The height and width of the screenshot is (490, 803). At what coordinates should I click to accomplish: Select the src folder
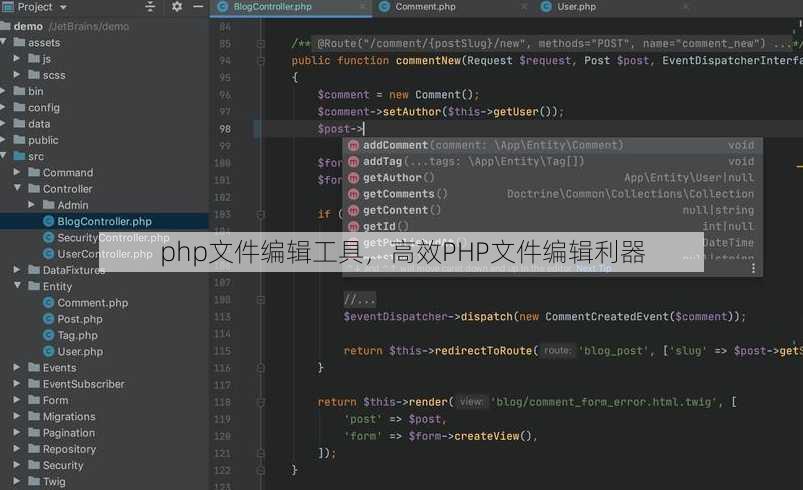point(36,156)
